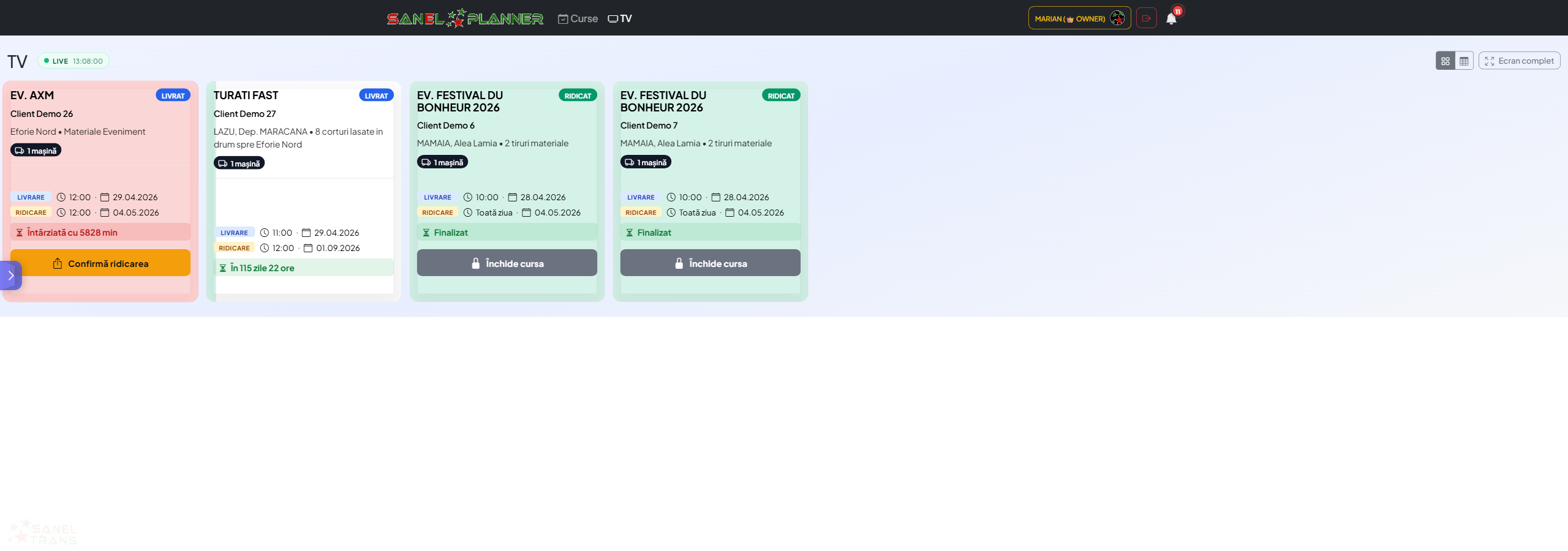Image resolution: width=1568 pixels, height=551 pixels.
Task: Click Finalizat status on Client Demo 6 card
Action: [507, 233]
